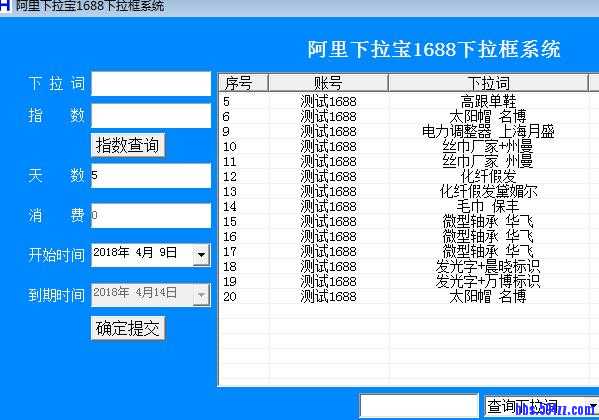Click sequence number 18 in the table
The image size is (599, 420).
click(x=230, y=267)
